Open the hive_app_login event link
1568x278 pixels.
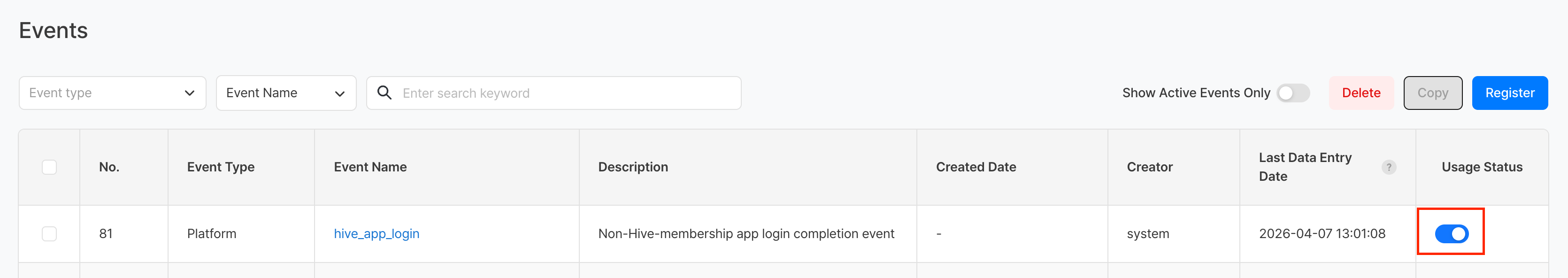376,233
